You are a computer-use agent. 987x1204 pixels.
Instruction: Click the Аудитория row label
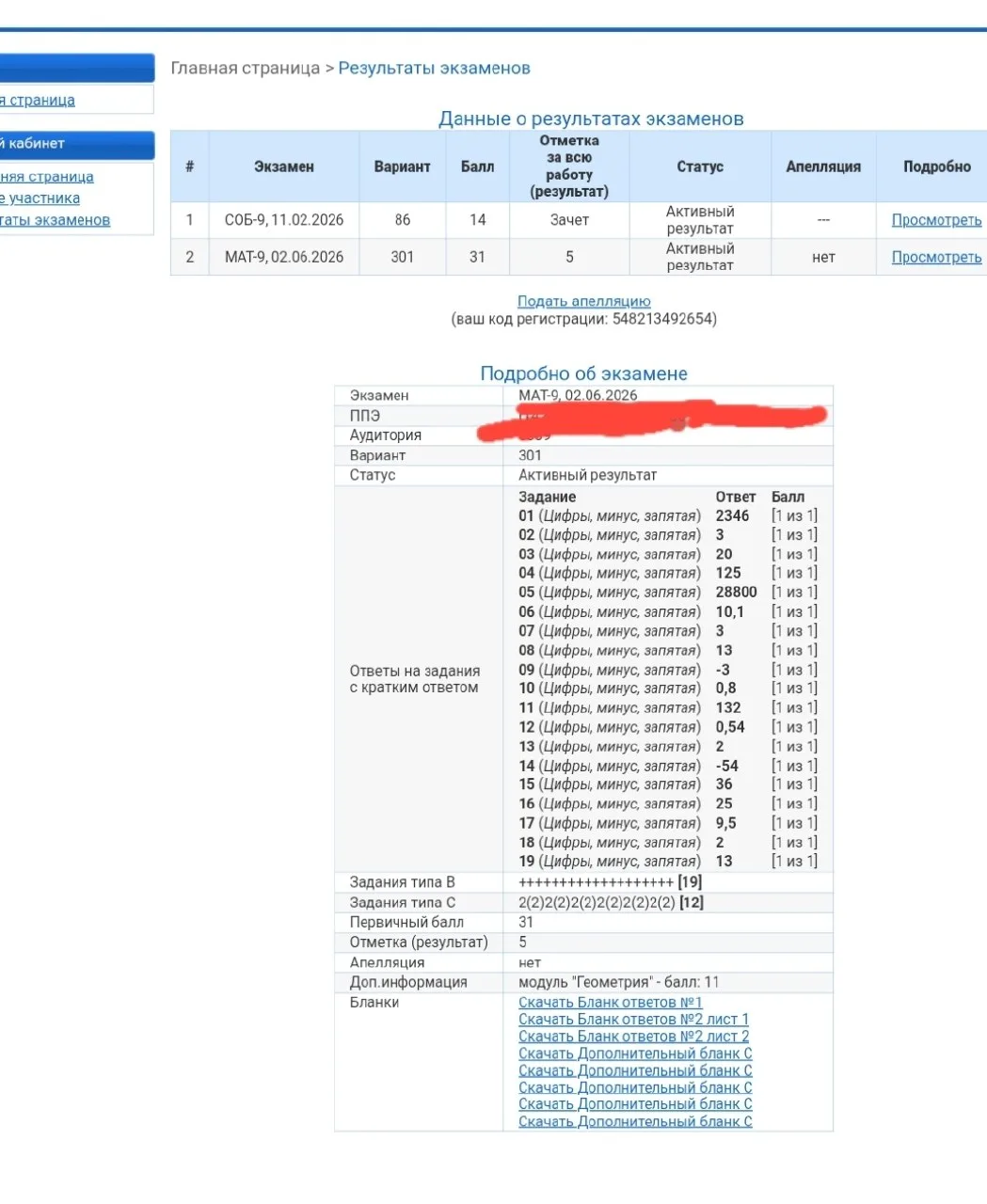(386, 436)
